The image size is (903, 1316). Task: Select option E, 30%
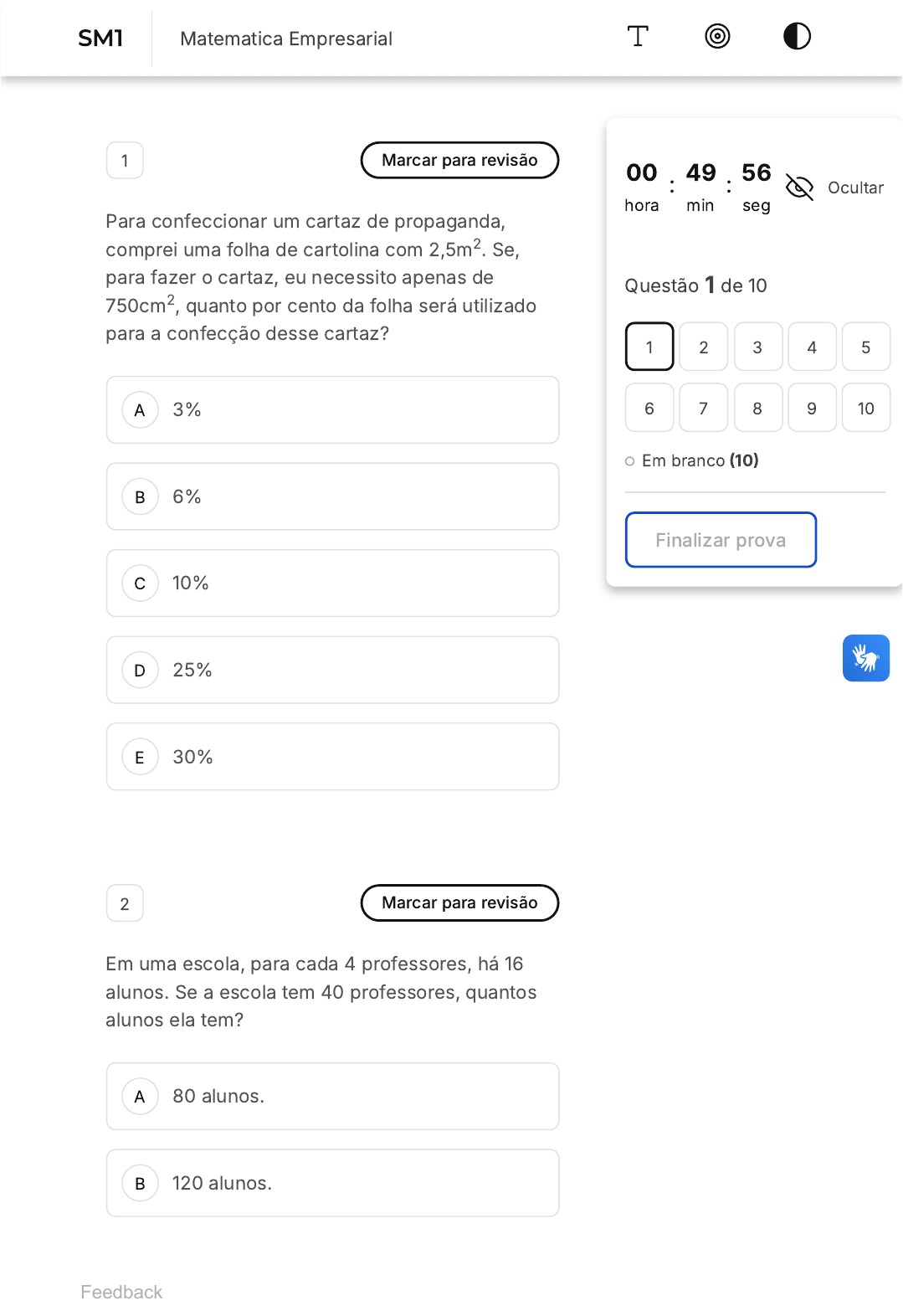(x=332, y=758)
